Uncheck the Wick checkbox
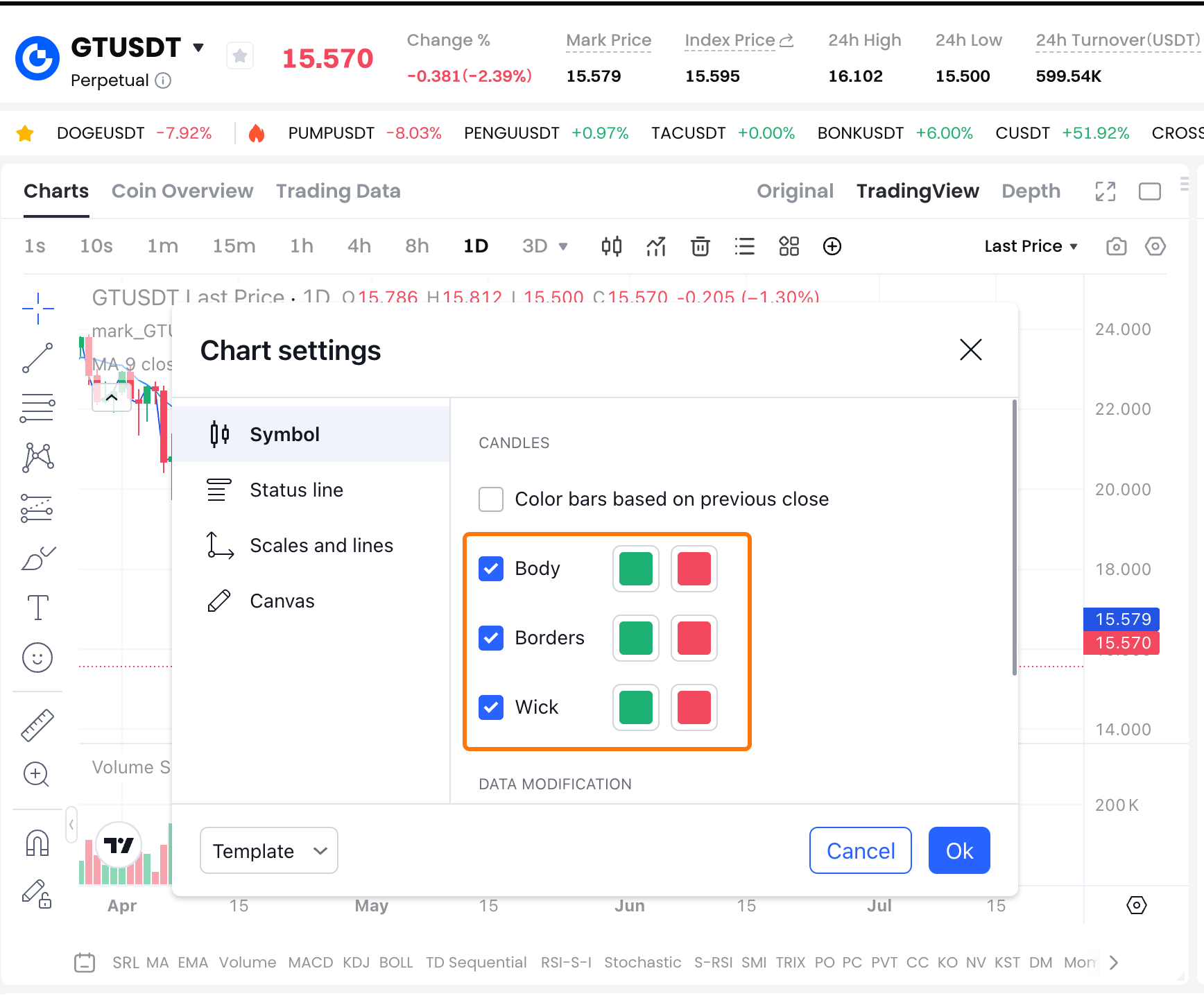 pos(491,707)
